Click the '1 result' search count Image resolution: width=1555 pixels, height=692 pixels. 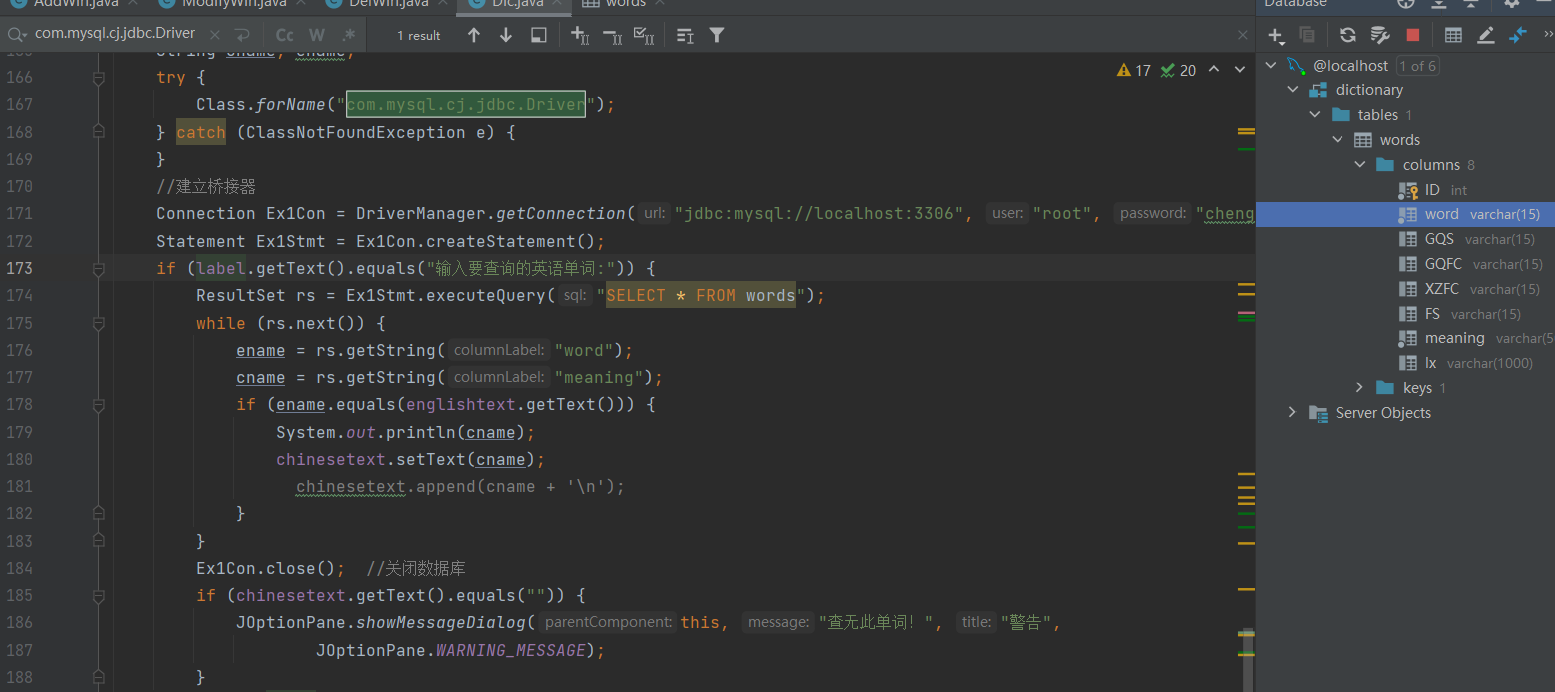418,36
